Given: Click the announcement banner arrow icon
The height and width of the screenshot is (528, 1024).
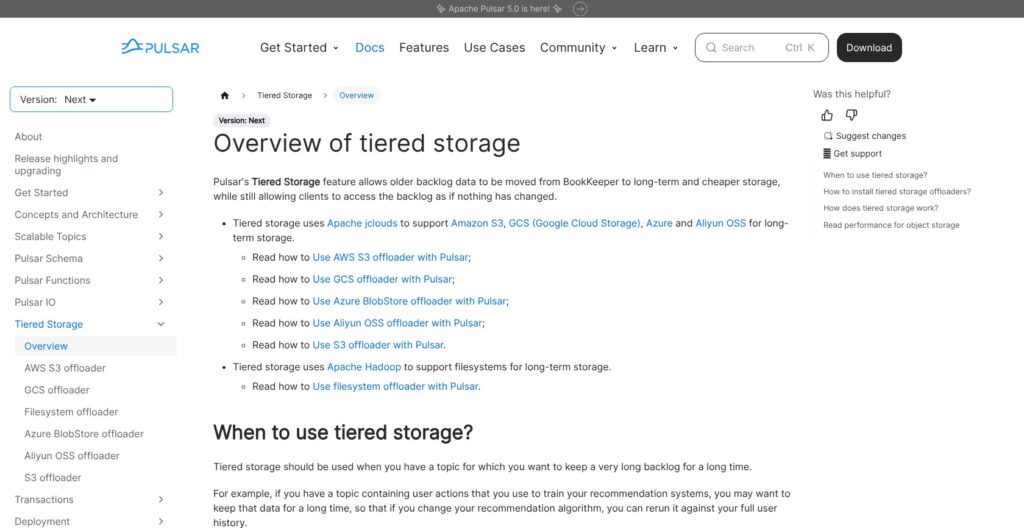Looking at the screenshot, I should (580, 8).
